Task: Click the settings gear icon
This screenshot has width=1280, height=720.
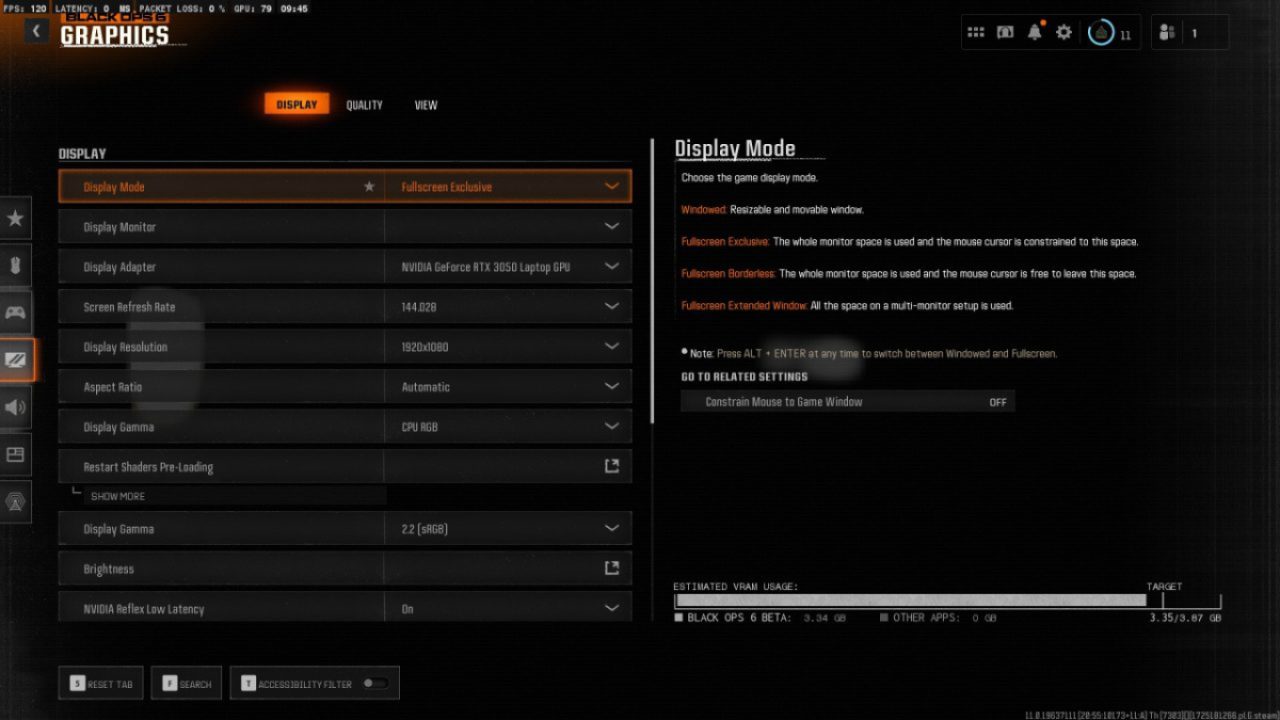Action: (1064, 33)
